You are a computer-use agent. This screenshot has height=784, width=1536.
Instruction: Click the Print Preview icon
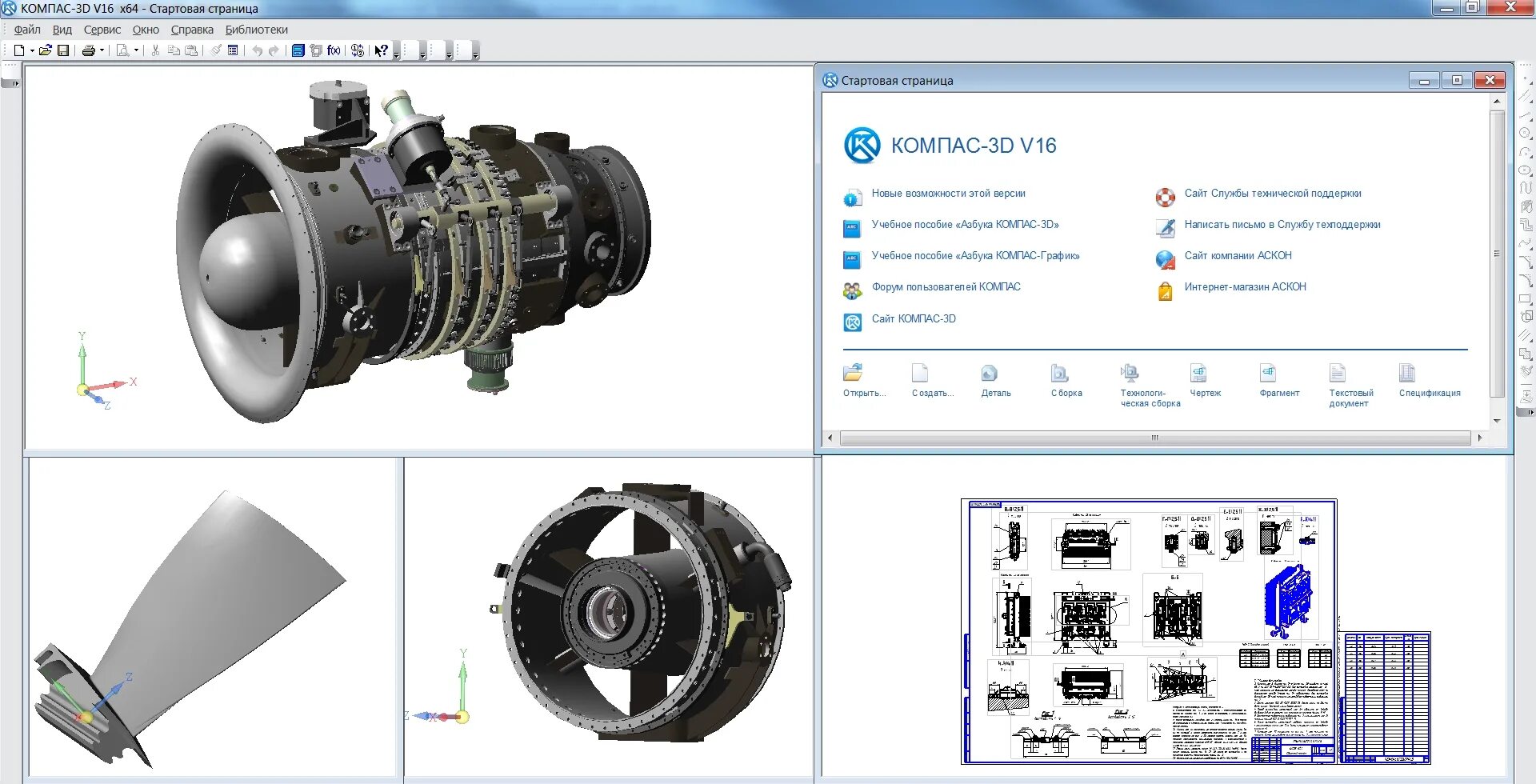click(122, 50)
